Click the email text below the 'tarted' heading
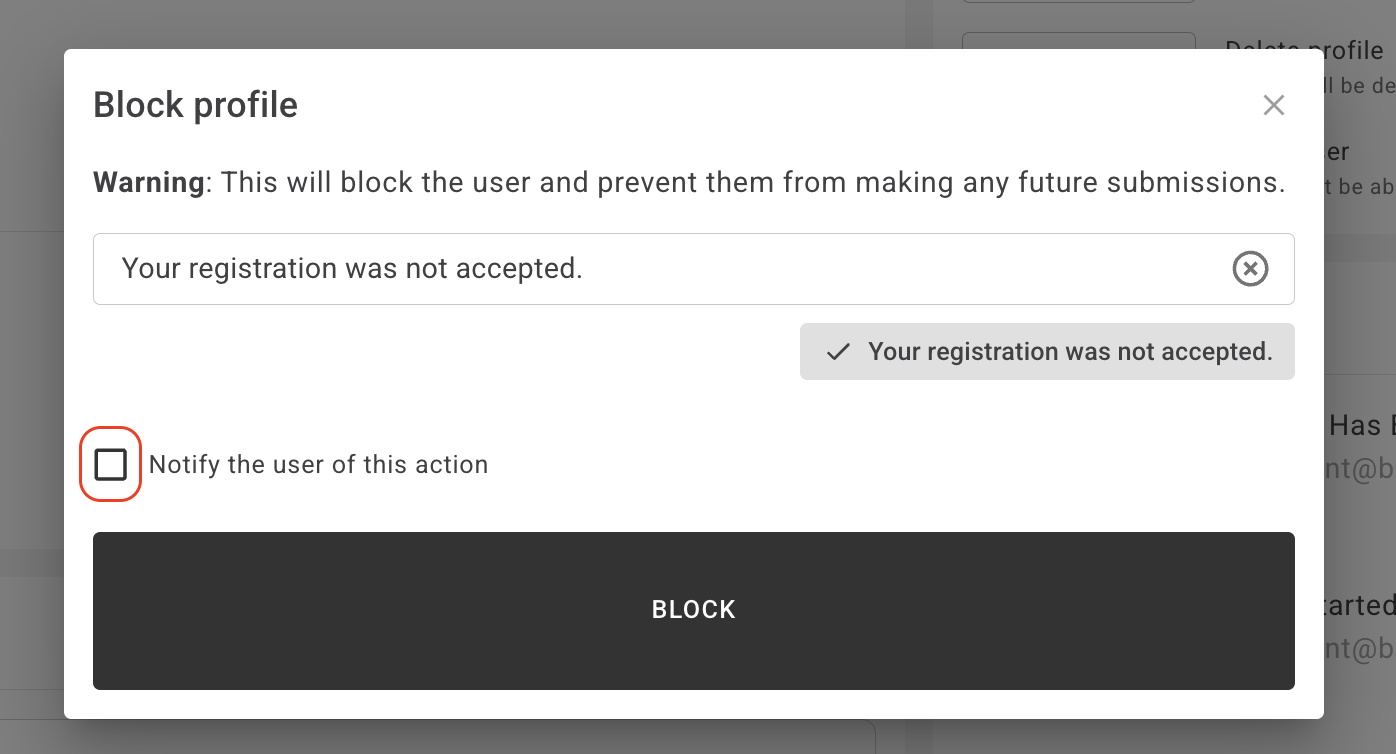Viewport: 1396px width, 754px height. point(1360,648)
